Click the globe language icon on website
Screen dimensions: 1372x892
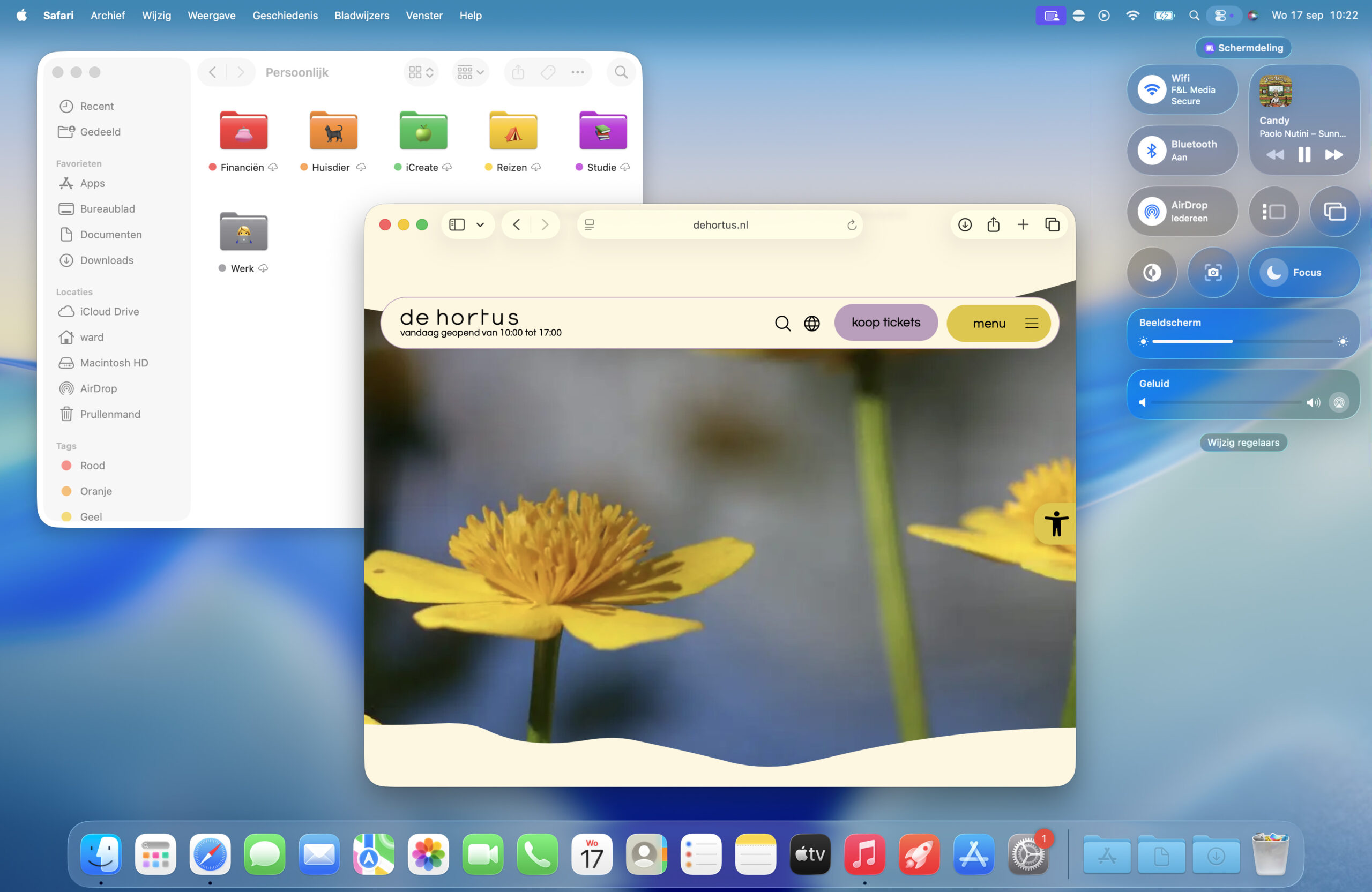click(811, 323)
